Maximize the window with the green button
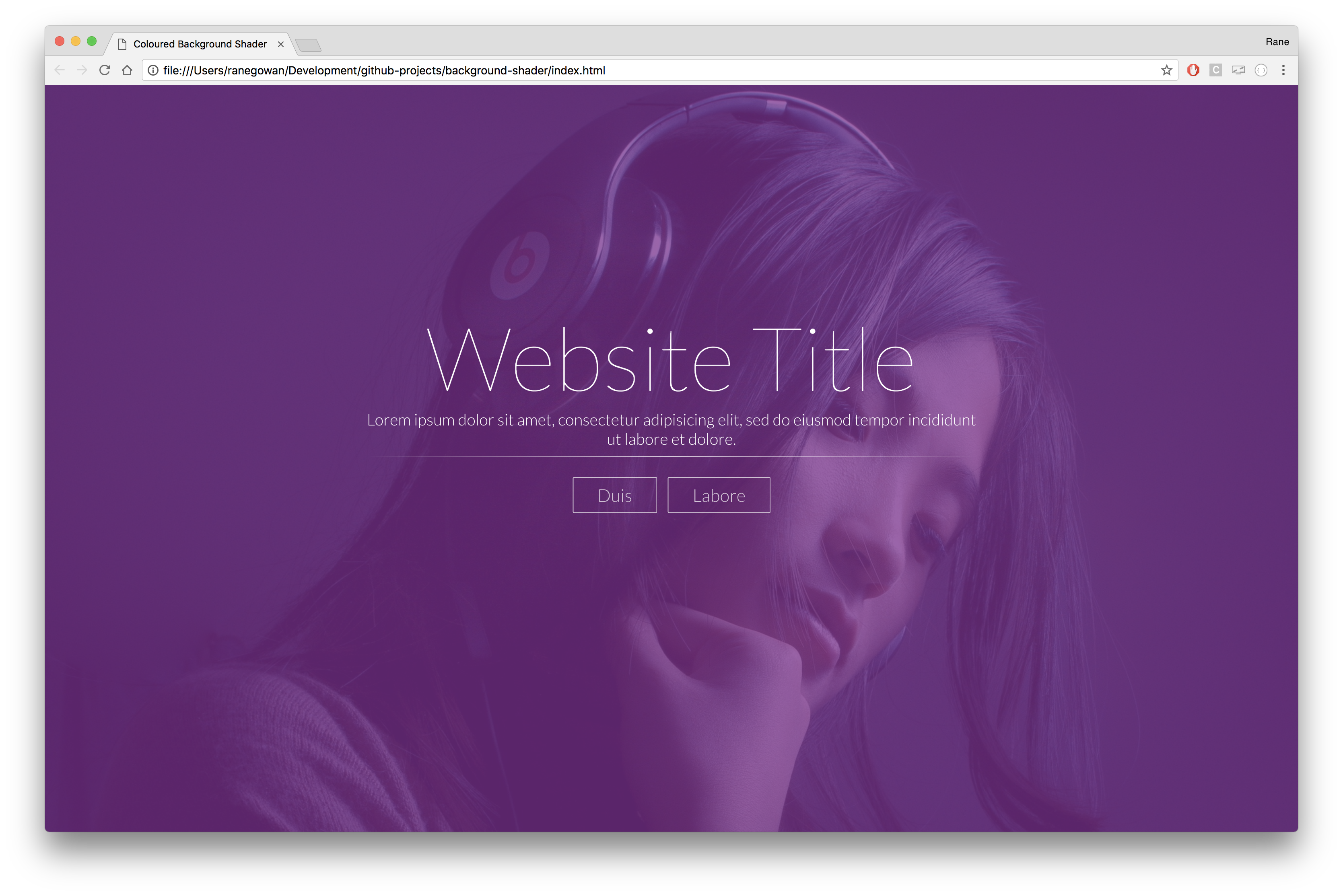 [91, 41]
